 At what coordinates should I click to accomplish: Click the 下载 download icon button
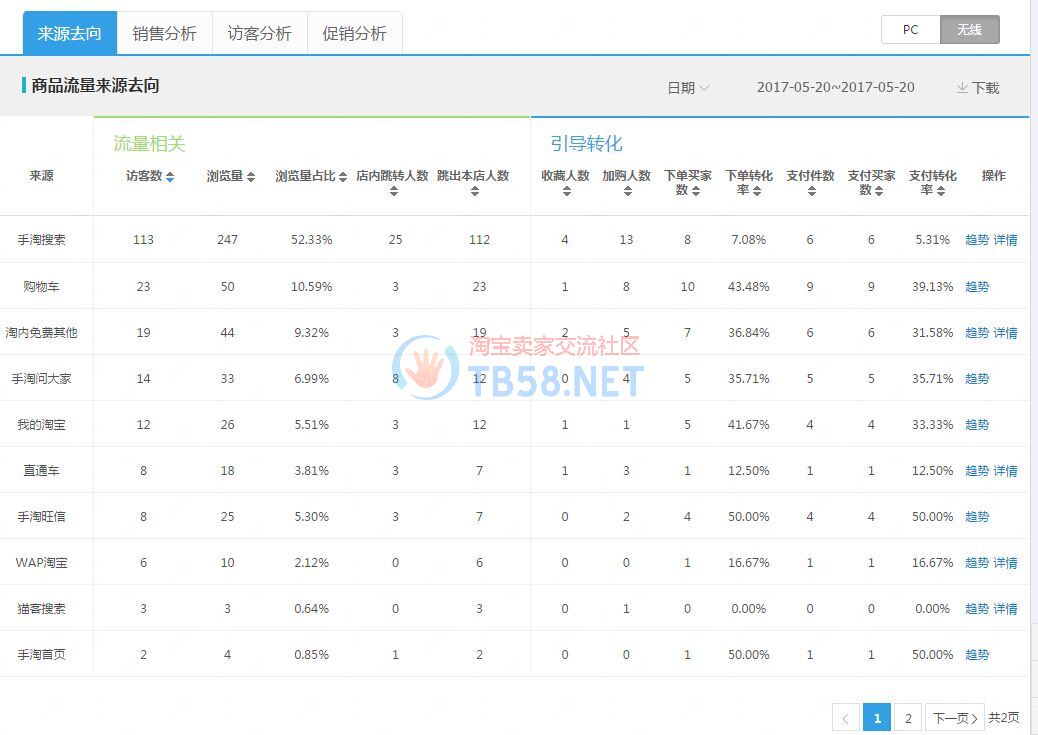977,88
